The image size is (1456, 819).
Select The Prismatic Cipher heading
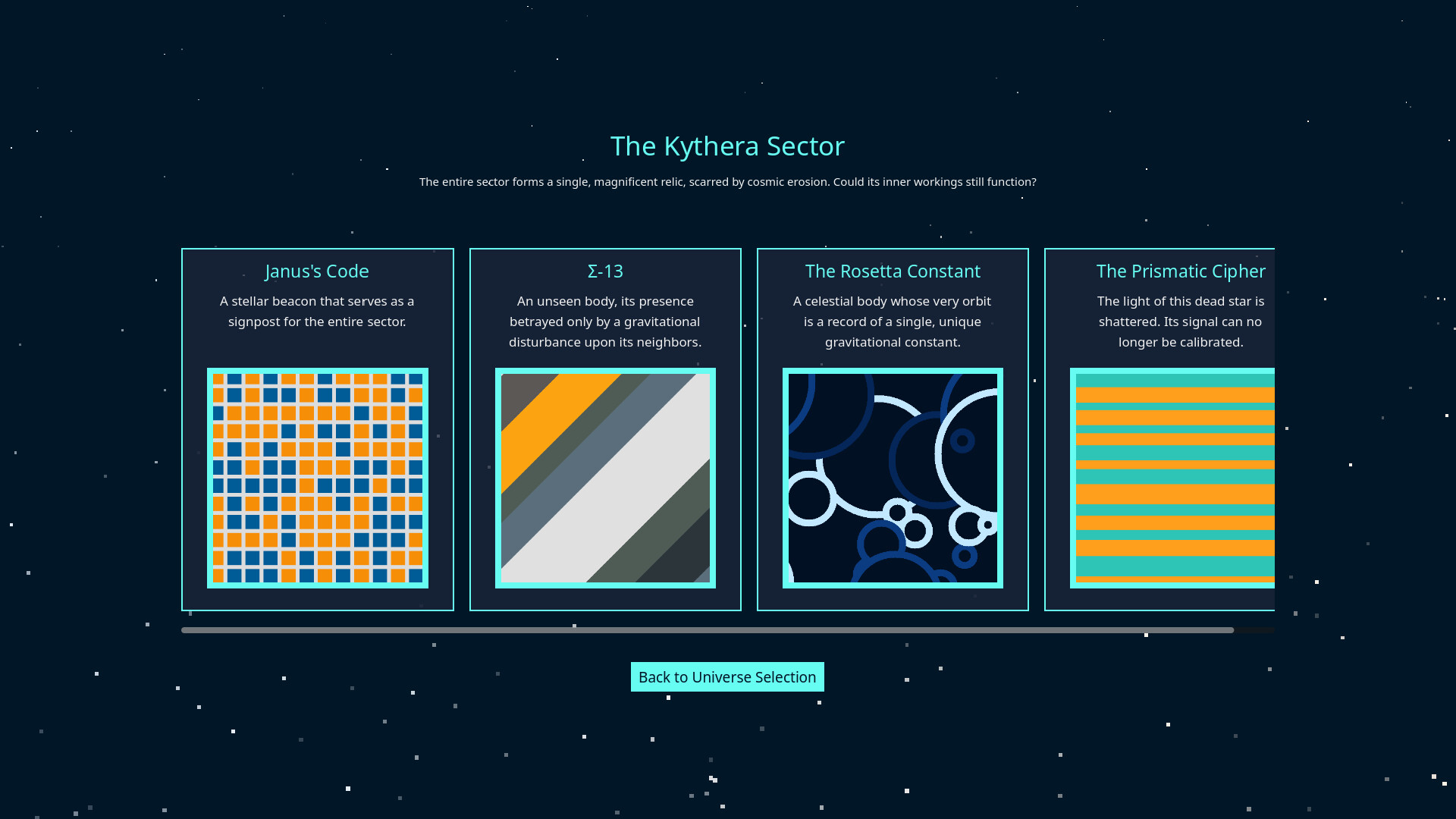coord(1180,271)
